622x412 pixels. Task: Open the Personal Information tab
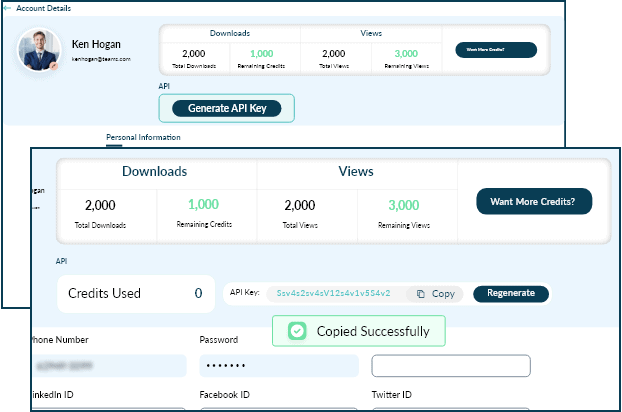(143, 137)
